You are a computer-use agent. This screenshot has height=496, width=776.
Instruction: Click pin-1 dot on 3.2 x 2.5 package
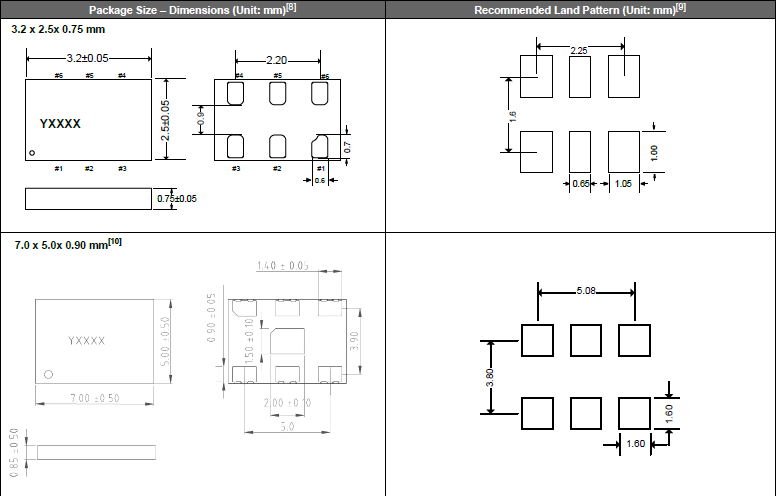coord(32,153)
